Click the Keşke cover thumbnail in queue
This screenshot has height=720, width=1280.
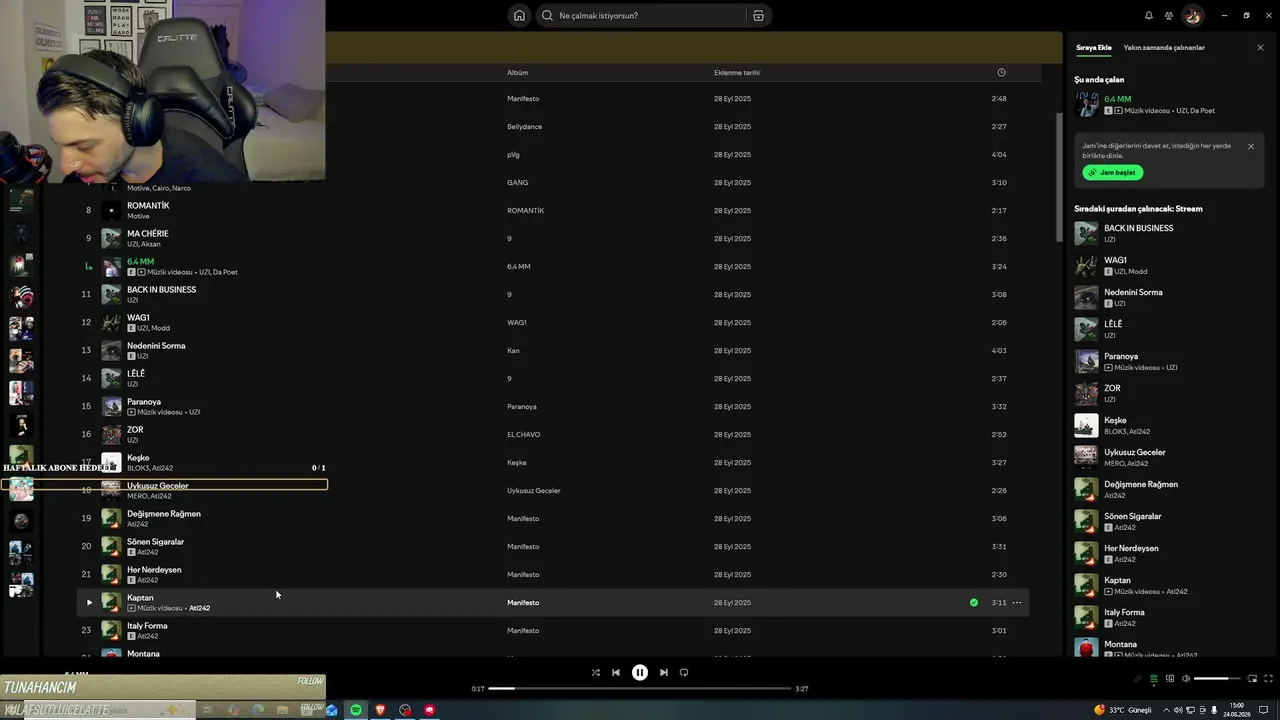(1086, 425)
